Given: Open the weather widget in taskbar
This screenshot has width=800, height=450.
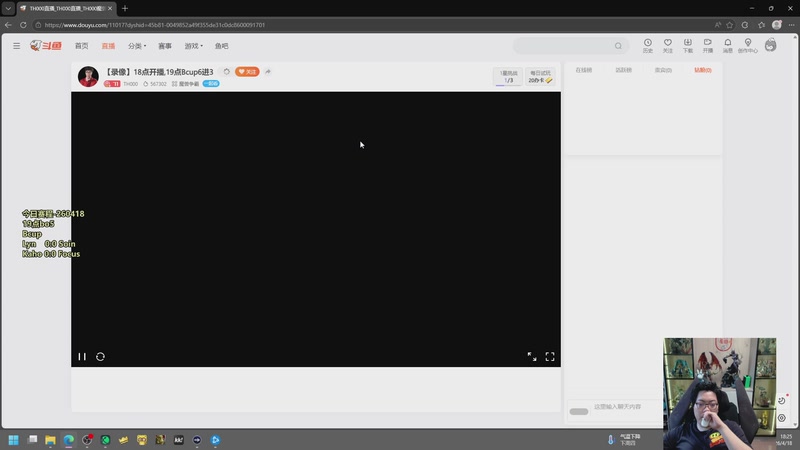Looking at the screenshot, I should pyautogui.click(x=625, y=440).
